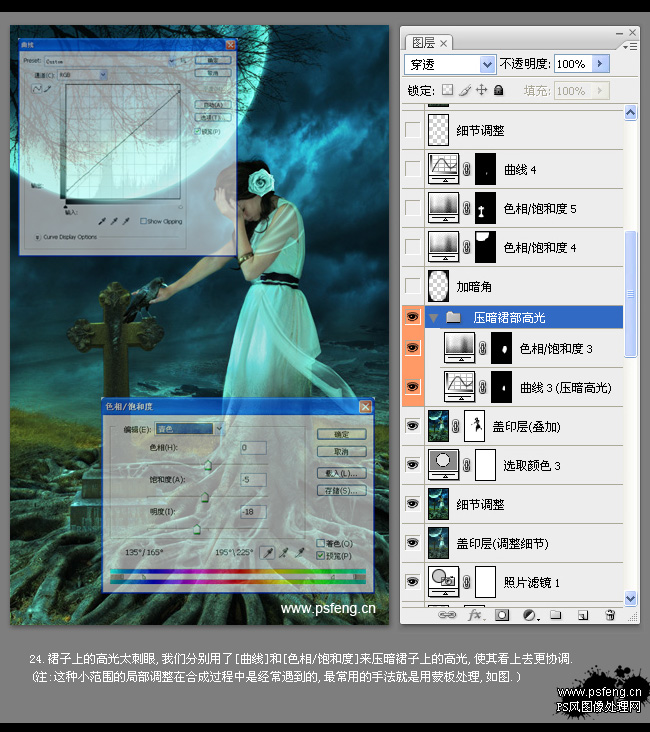The width and height of the screenshot is (650, 732).
Task: Hide the 选取颜色 3 layer
Action: point(412,465)
